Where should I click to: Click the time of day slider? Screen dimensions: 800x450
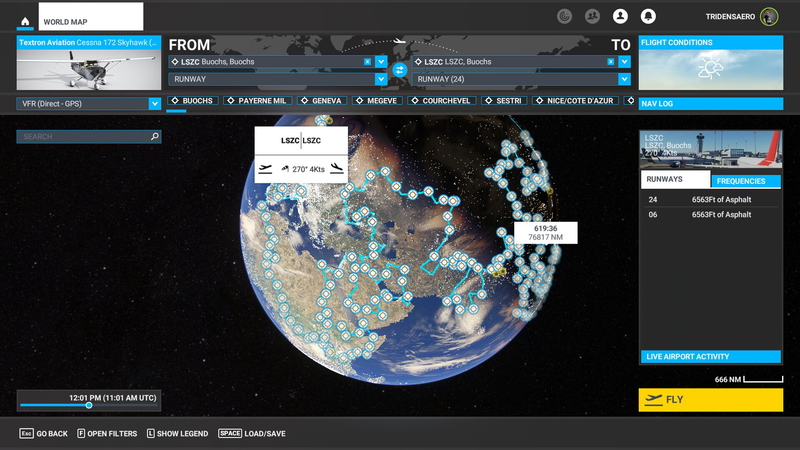88,405
